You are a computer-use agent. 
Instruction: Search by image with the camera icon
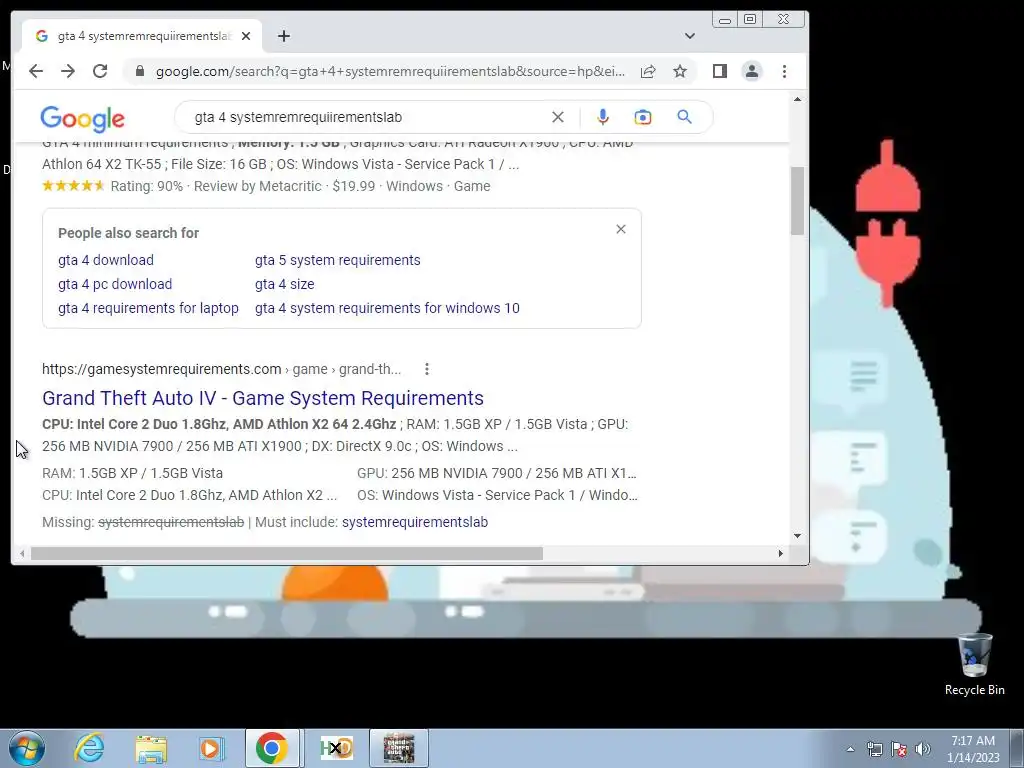click(x=643, y=117)
